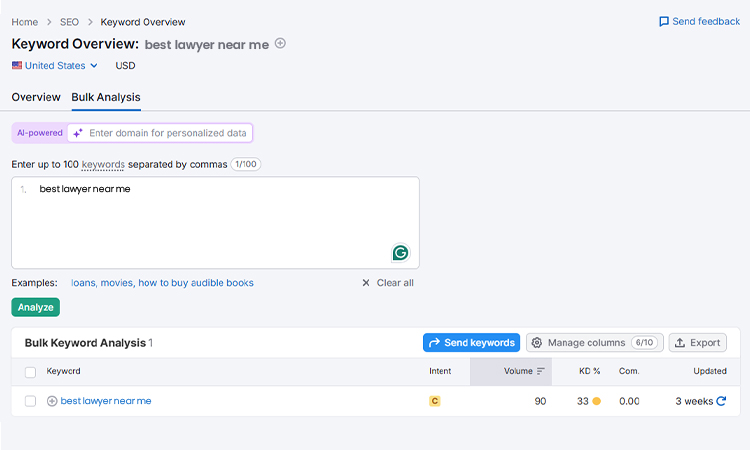The image size is (750, 450).
Task: Click the upload arrow icon in Export
Action: [x=680, y=342]
